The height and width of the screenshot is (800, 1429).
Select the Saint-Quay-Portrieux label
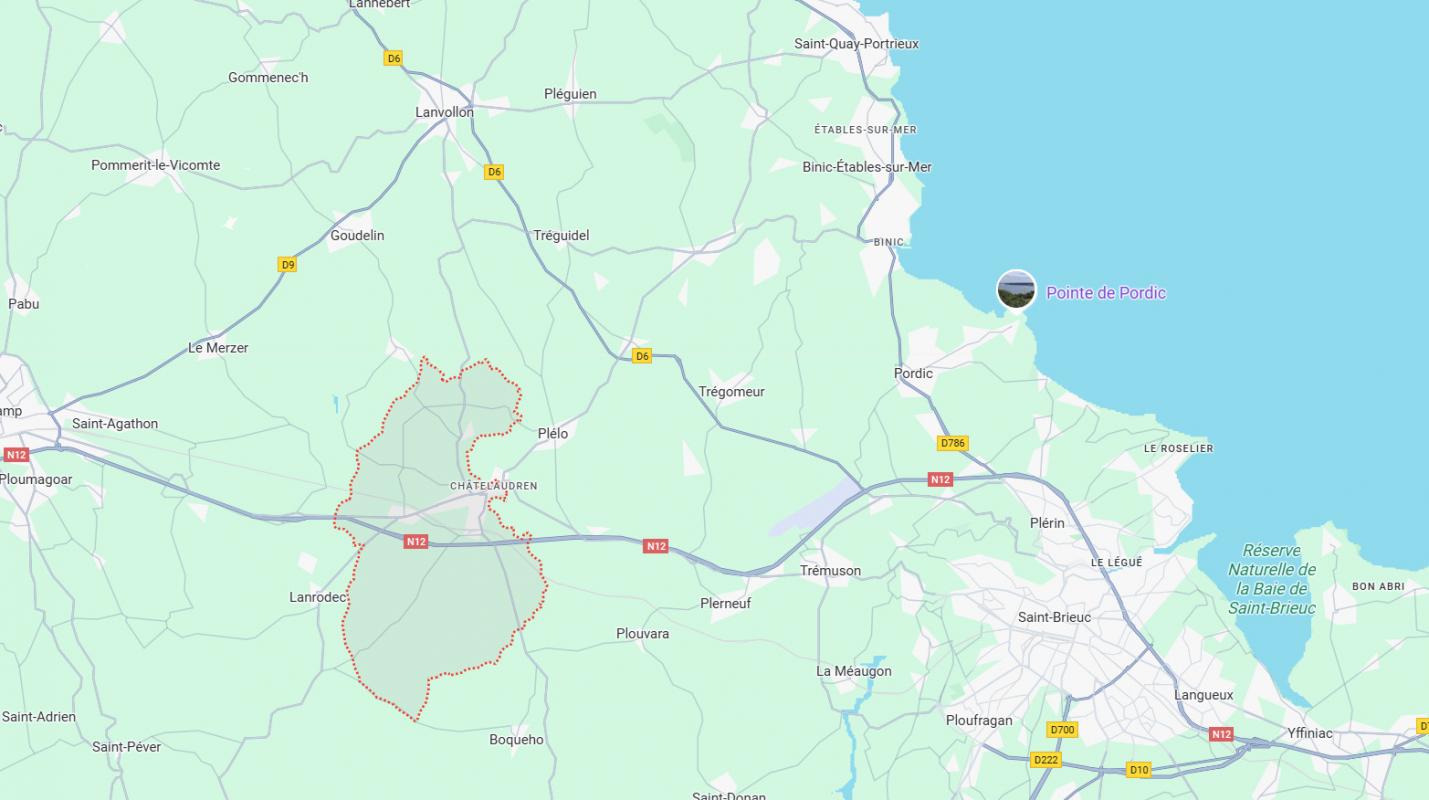click(x=856, y=44)
